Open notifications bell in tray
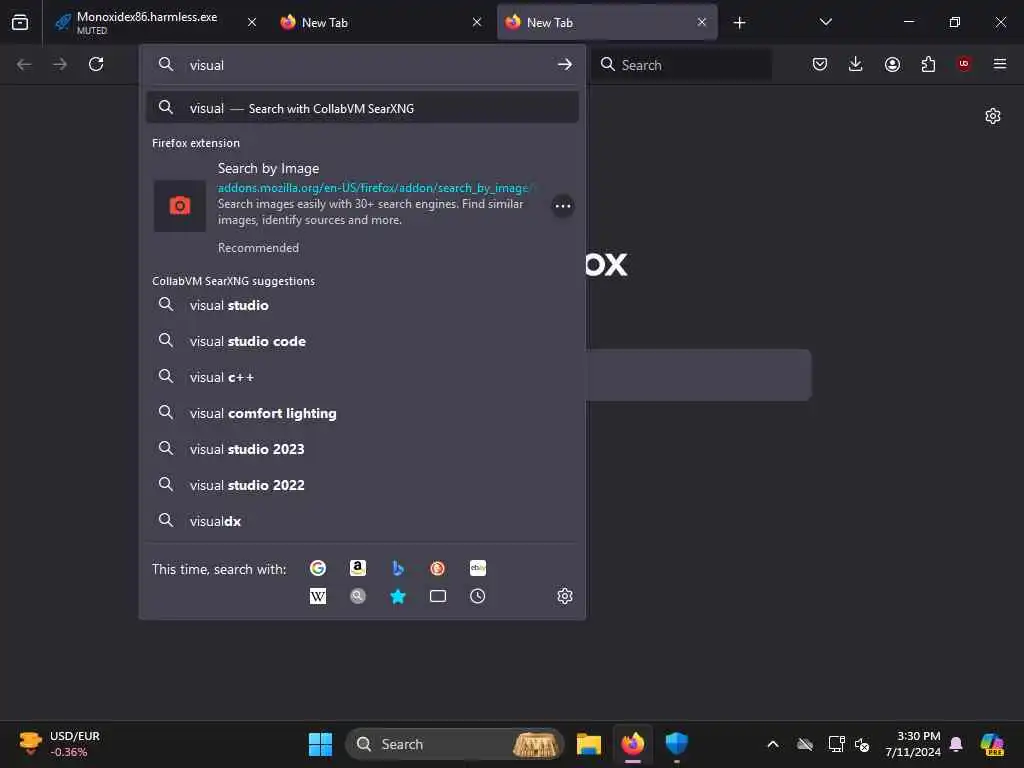Image resolution: width=1024 pixels, height=768 pixels. pos(956,744)
